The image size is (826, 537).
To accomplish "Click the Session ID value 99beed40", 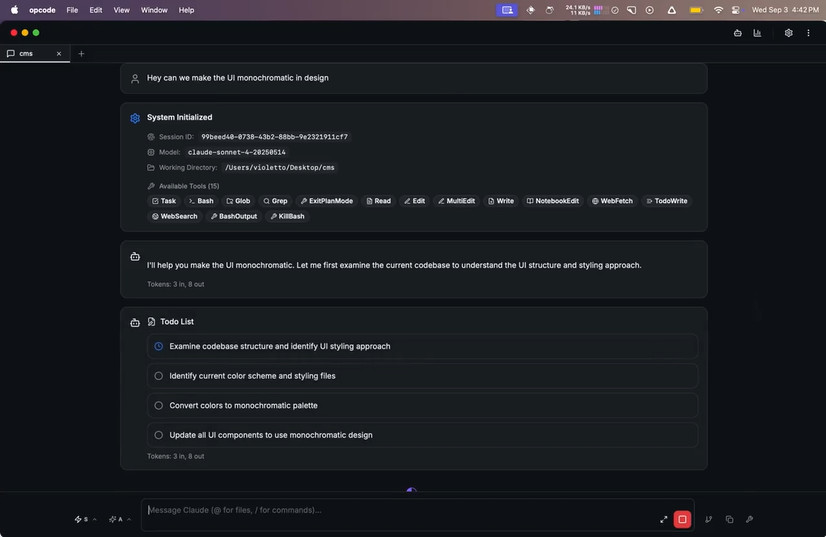I will pos(274,136).
